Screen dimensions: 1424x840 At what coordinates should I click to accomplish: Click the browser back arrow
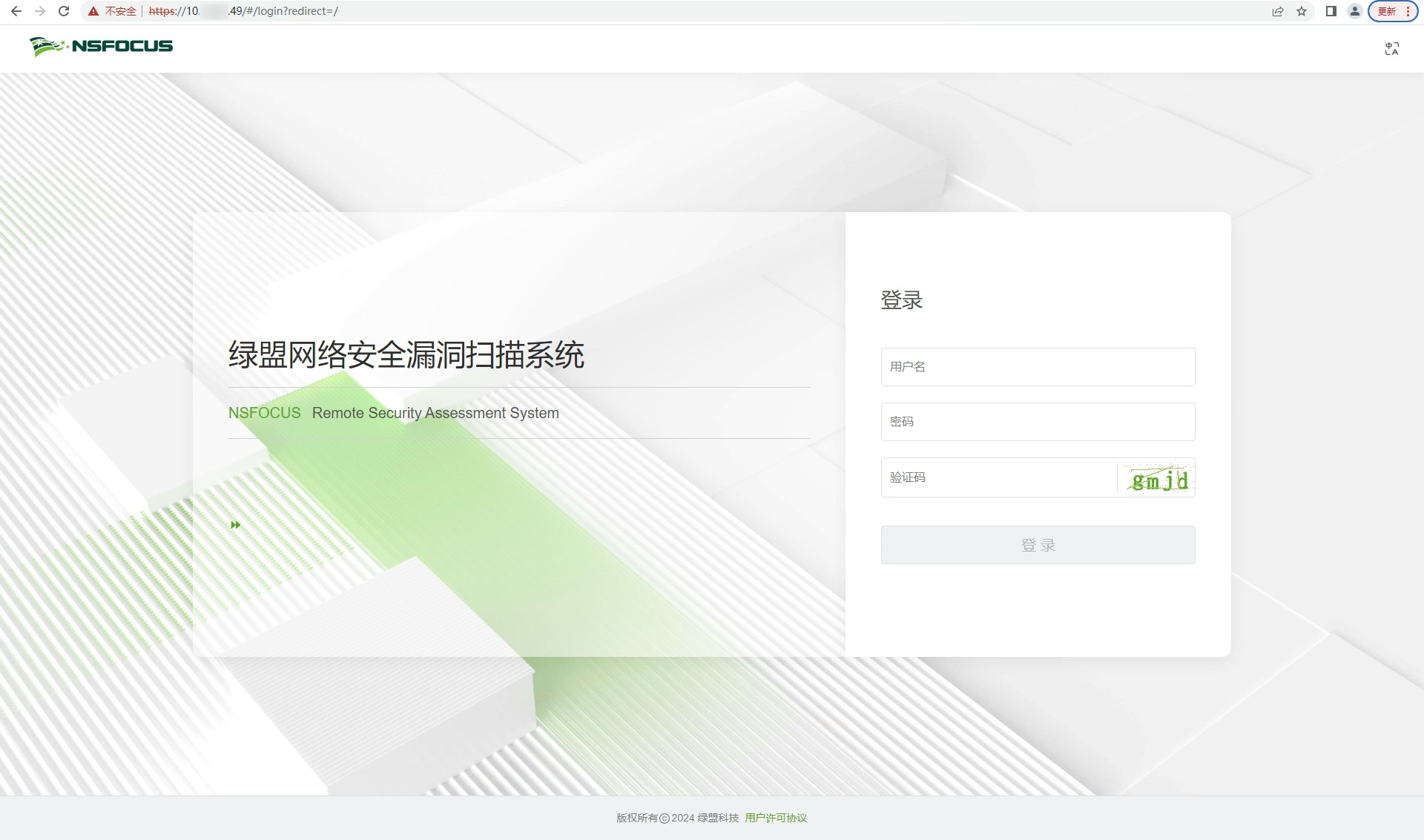[16, 11]
